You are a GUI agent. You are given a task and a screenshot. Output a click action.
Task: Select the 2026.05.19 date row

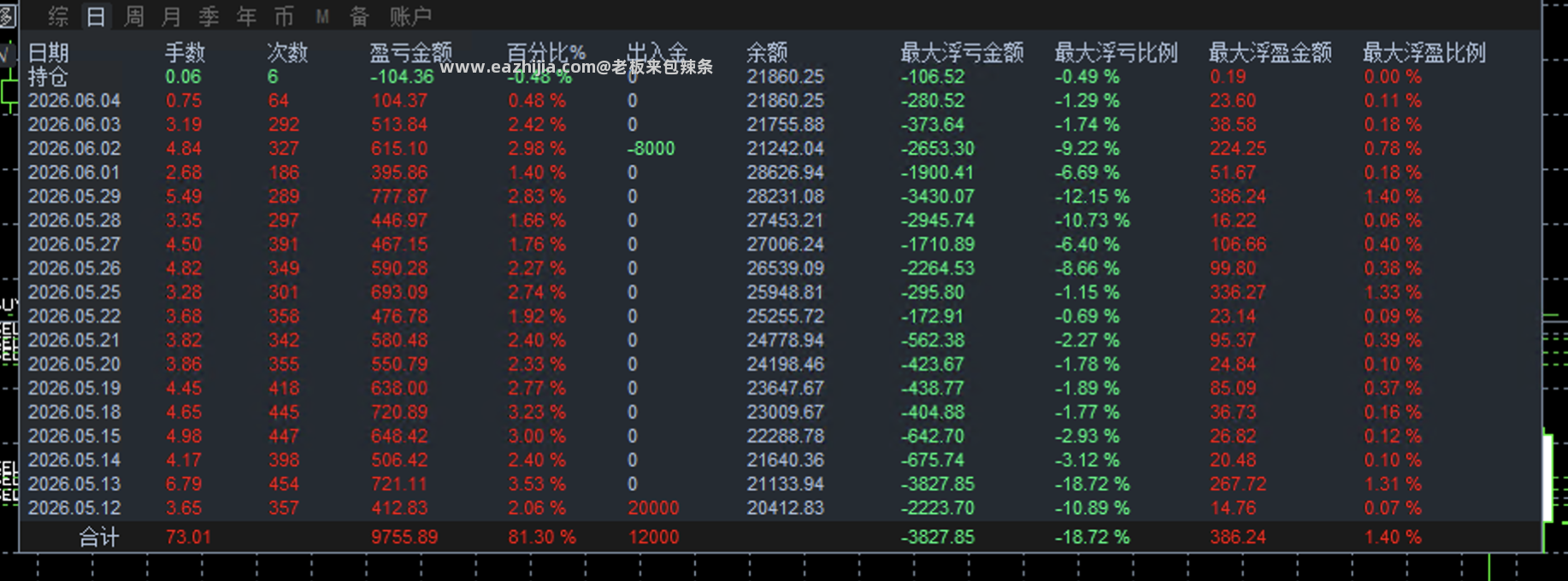tap(74, 388)
